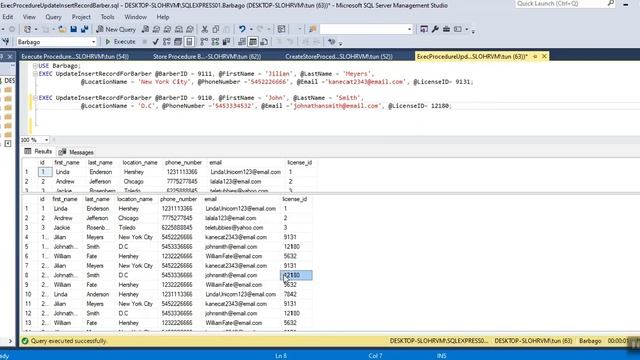Click 'Query executed successfully.' status text
Viewport: 640px width, 360px height.
pyautogui.click(x=69, y=341)
